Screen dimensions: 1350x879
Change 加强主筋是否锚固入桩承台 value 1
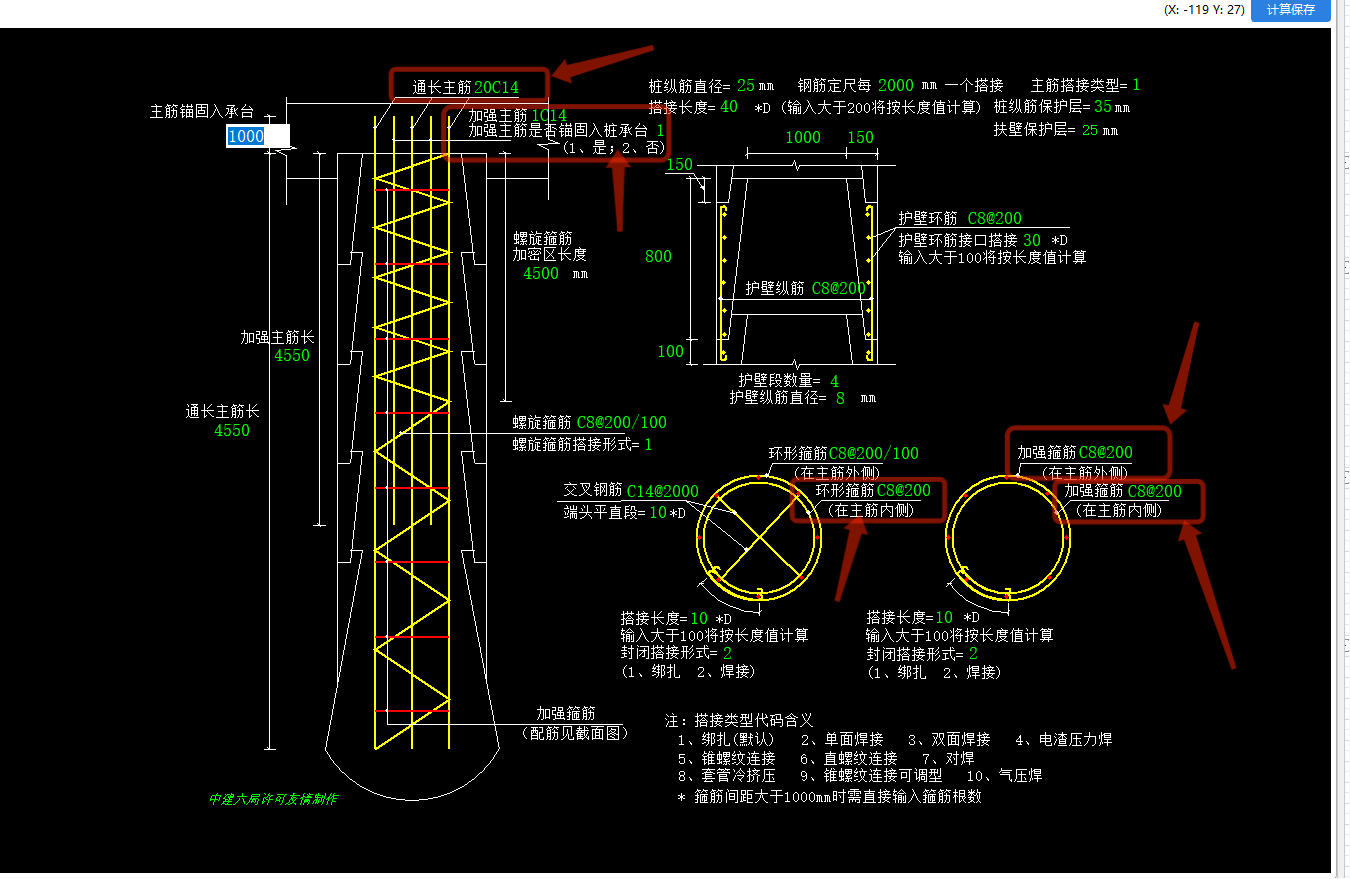660,130
